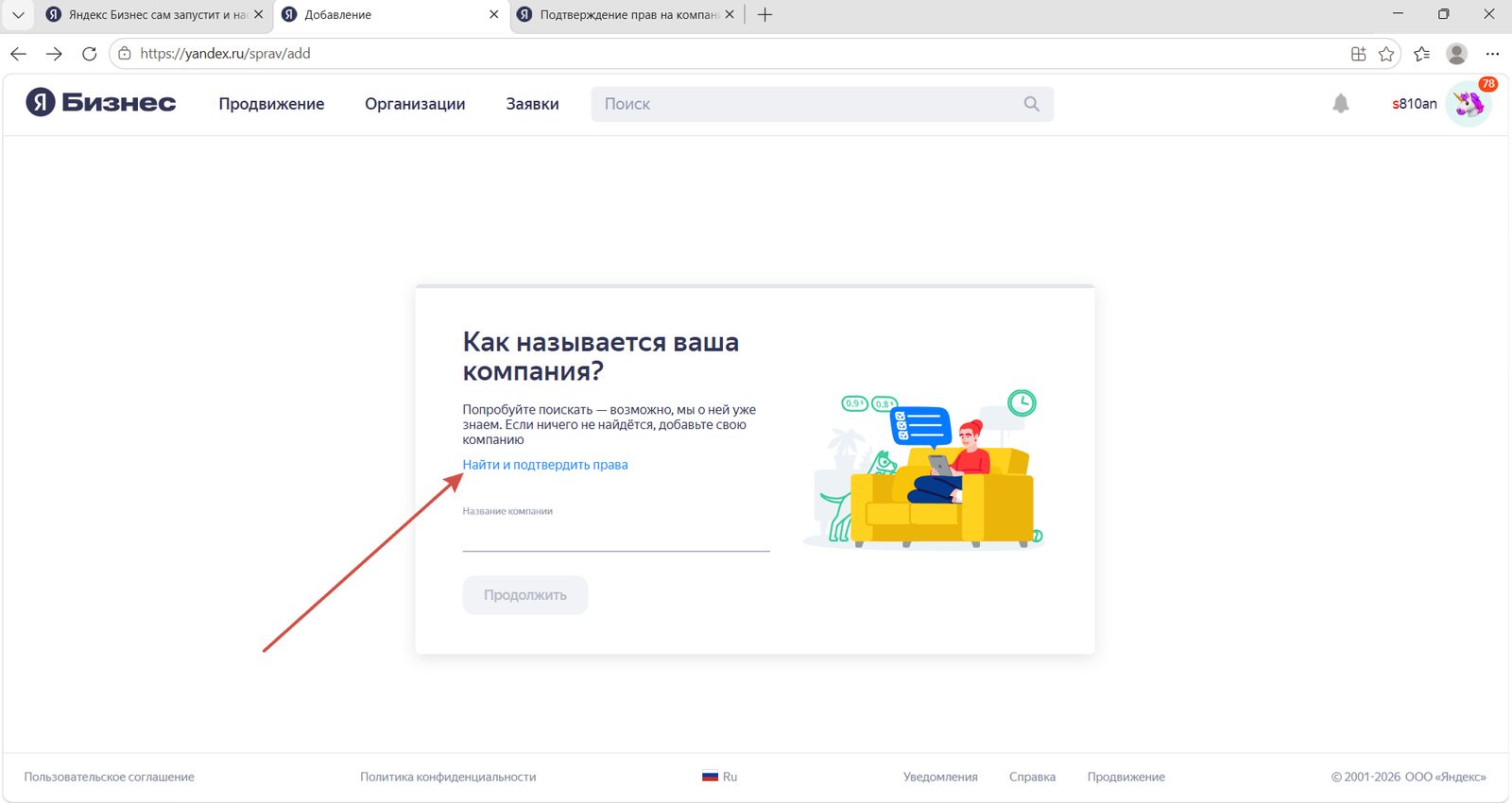Open browser profile icon
The height and width of the screenshot is (803, 1512).
(1457, 54)
